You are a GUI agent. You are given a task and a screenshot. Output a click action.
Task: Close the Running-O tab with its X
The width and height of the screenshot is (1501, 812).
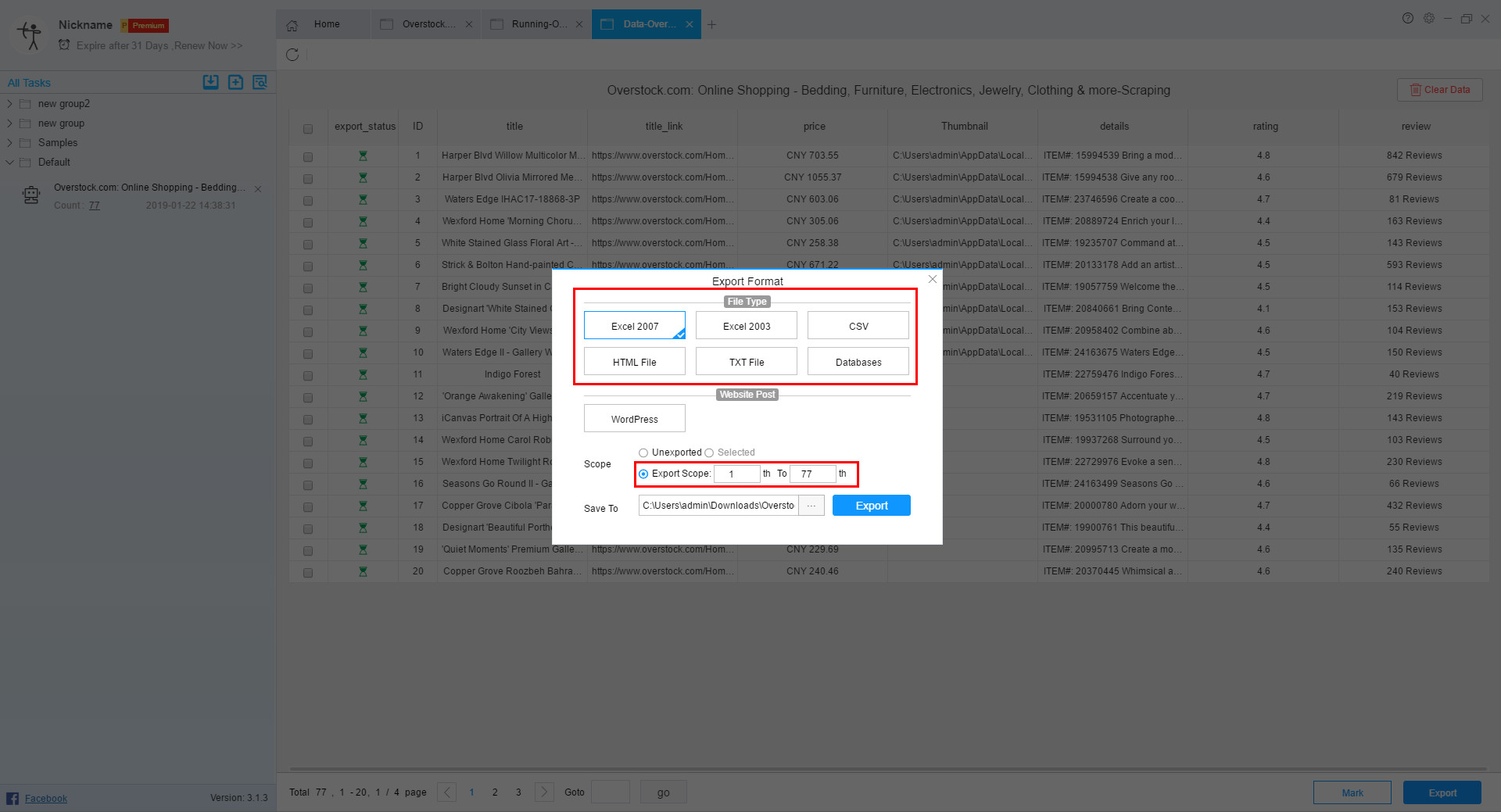[579, 24]
